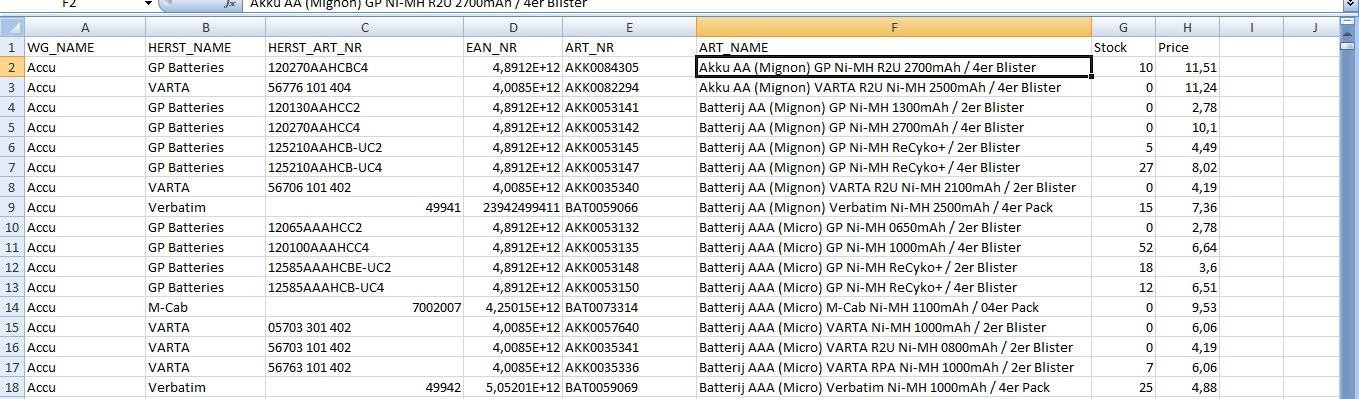Select row 9 header
Viewport: 1359px width, 399px height.
12,207
